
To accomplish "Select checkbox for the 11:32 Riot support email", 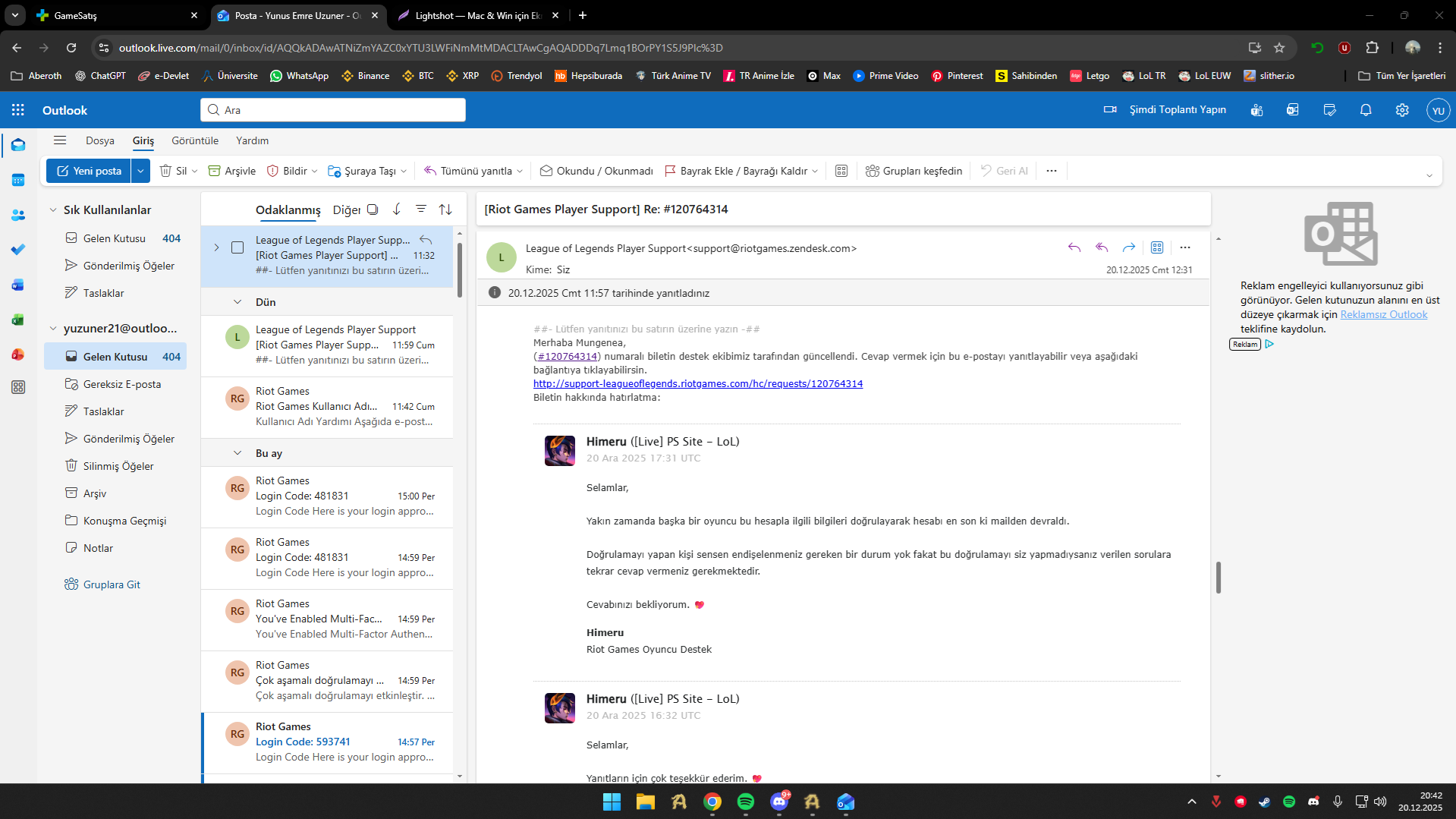I will [237, 247].
